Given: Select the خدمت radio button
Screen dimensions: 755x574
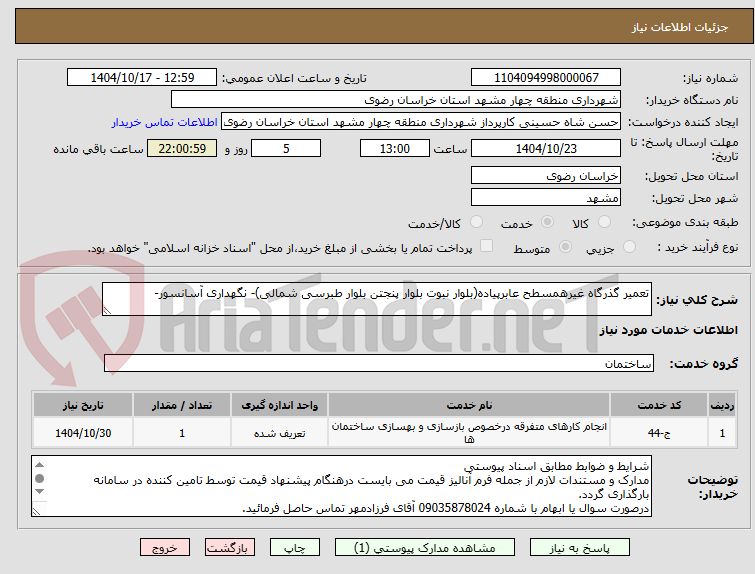Looking at the screenshot, I should (547, 222).
